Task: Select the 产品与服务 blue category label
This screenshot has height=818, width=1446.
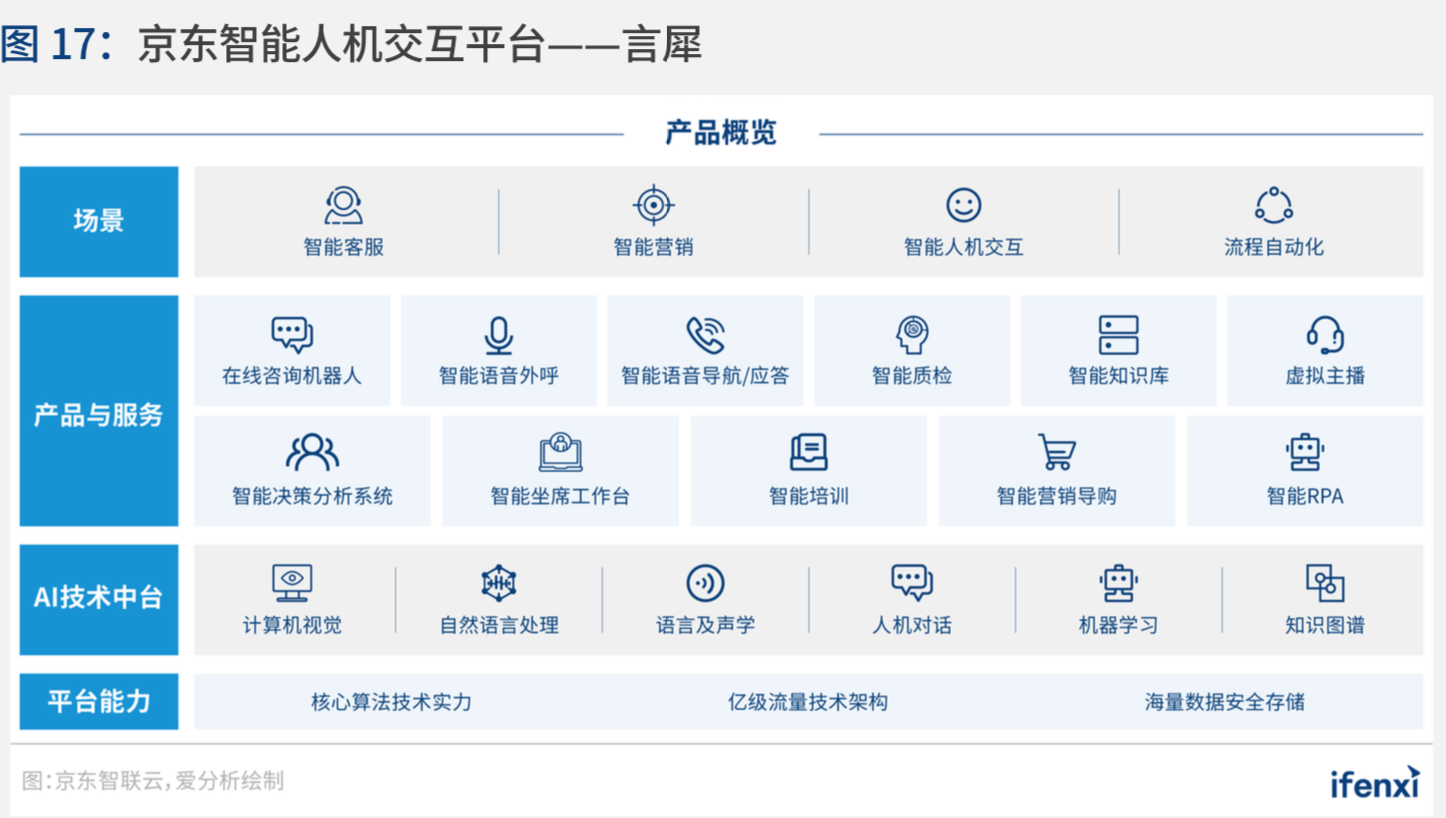Action: coord(99,411)
